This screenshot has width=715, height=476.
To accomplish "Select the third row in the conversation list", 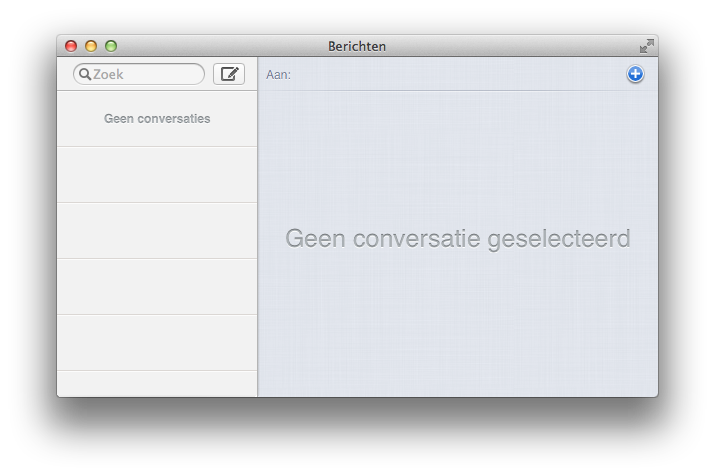I will coord(157,231).
